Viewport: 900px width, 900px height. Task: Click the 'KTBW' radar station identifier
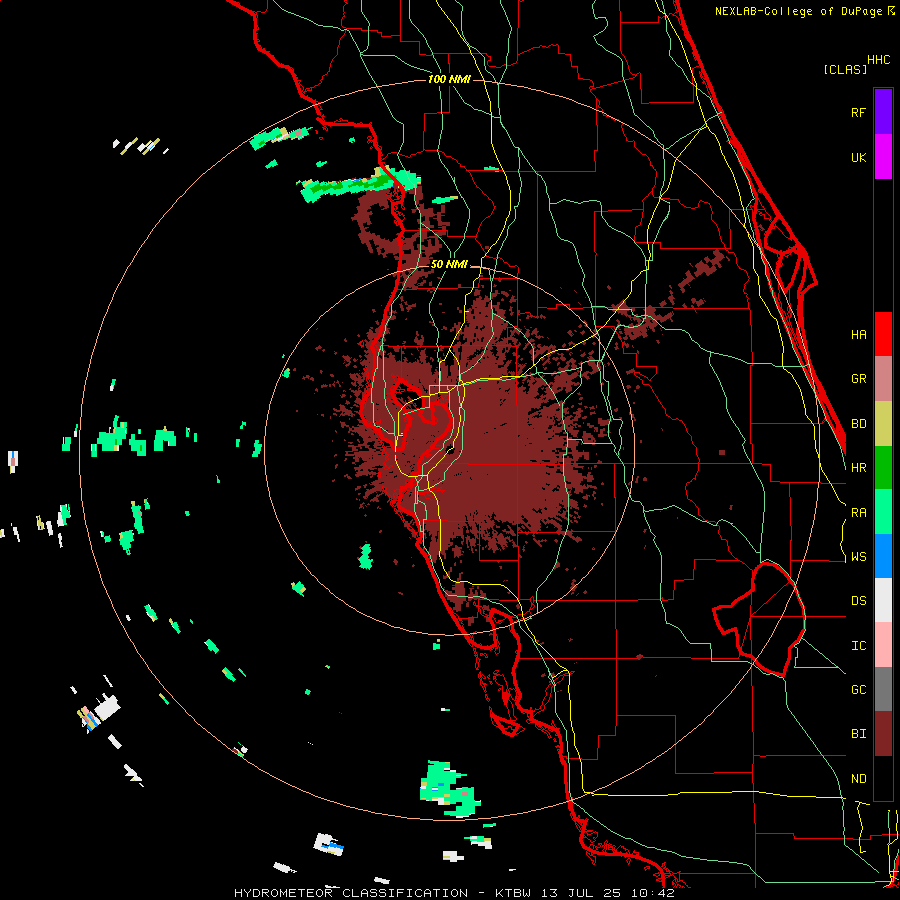pyautogui.click(x=513, y=893)
